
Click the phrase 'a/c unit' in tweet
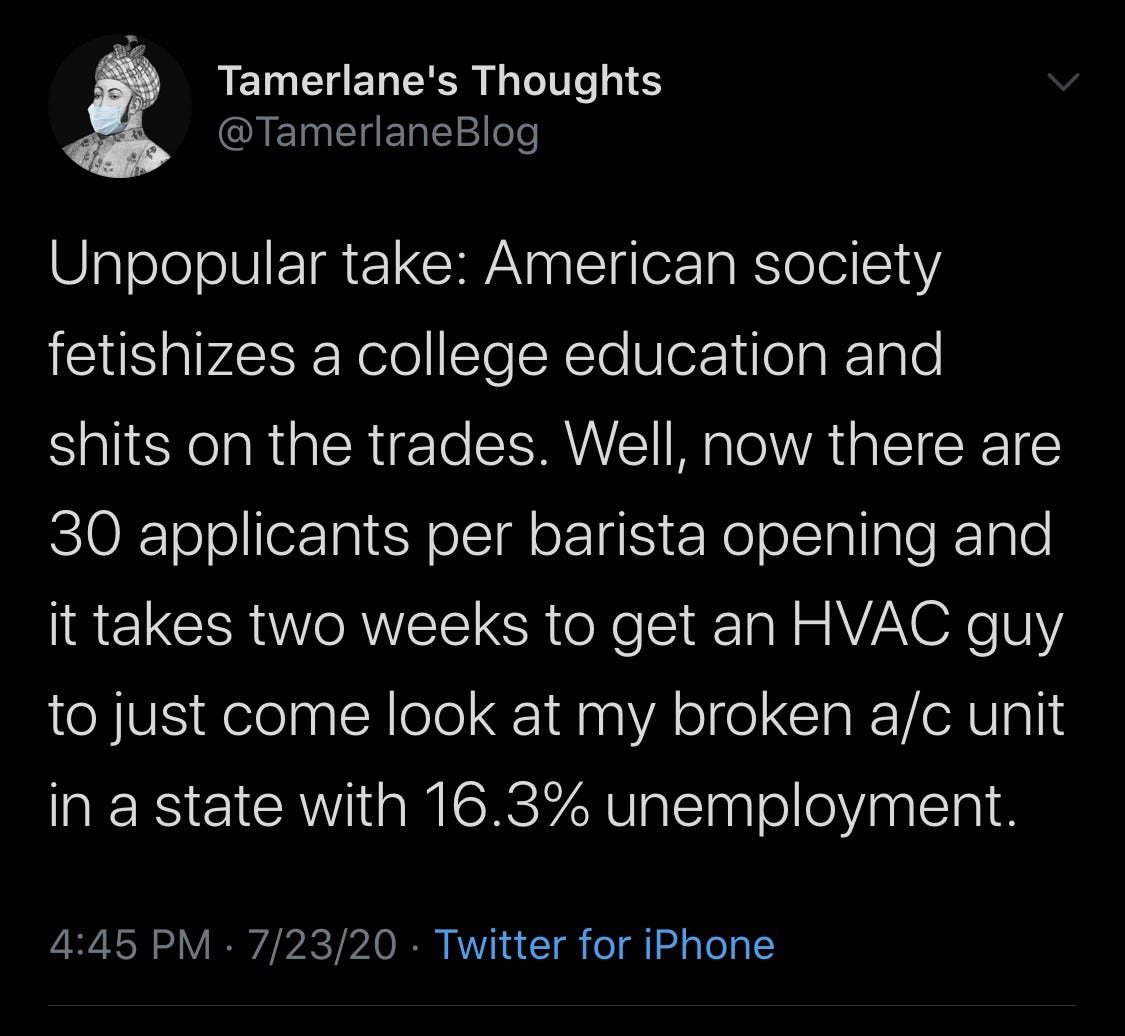pyautogui.click(x=966, y=715)
